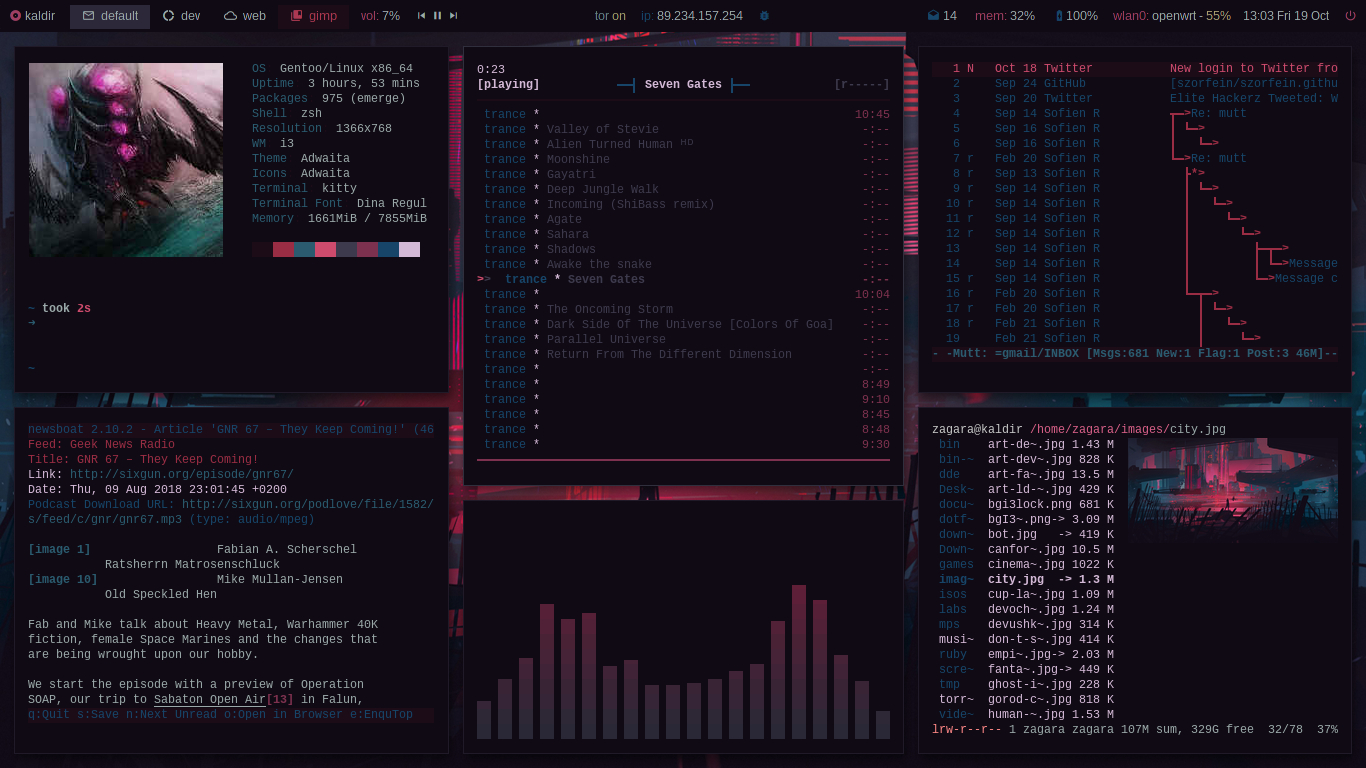Open message 3 Sep 20 Twitter
Image resolution: width=1366 pixels, height=768 pixels.
pyautogui.click(x=1135, y=99)
